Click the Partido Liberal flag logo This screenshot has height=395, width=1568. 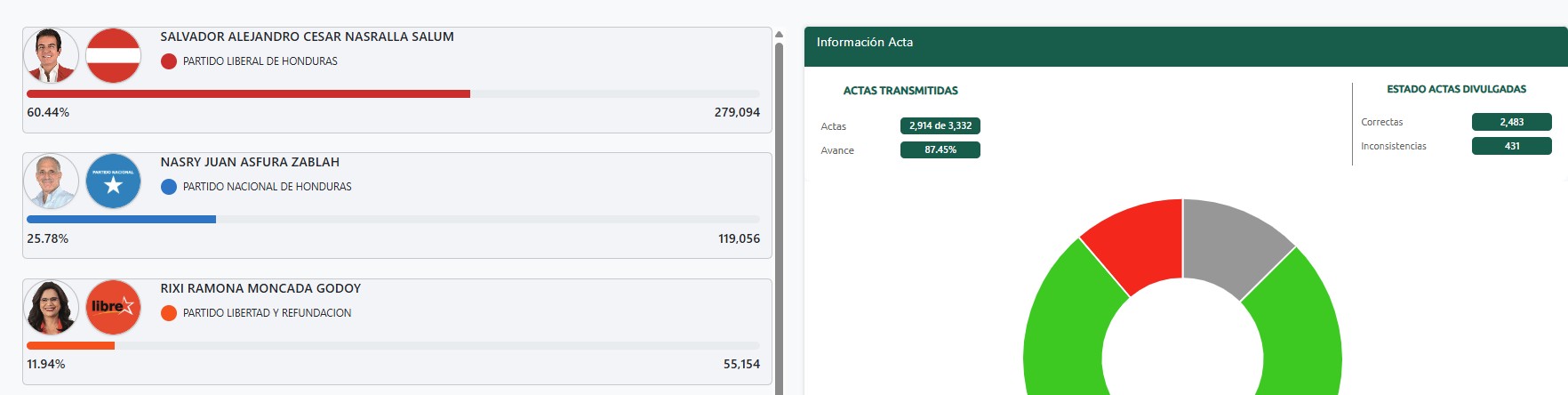coord(113,55)
